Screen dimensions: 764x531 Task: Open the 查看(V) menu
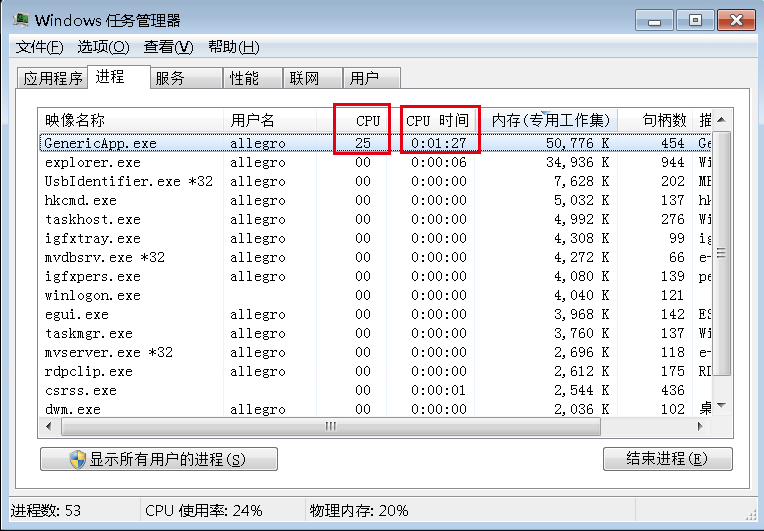(x=168, y=47)
